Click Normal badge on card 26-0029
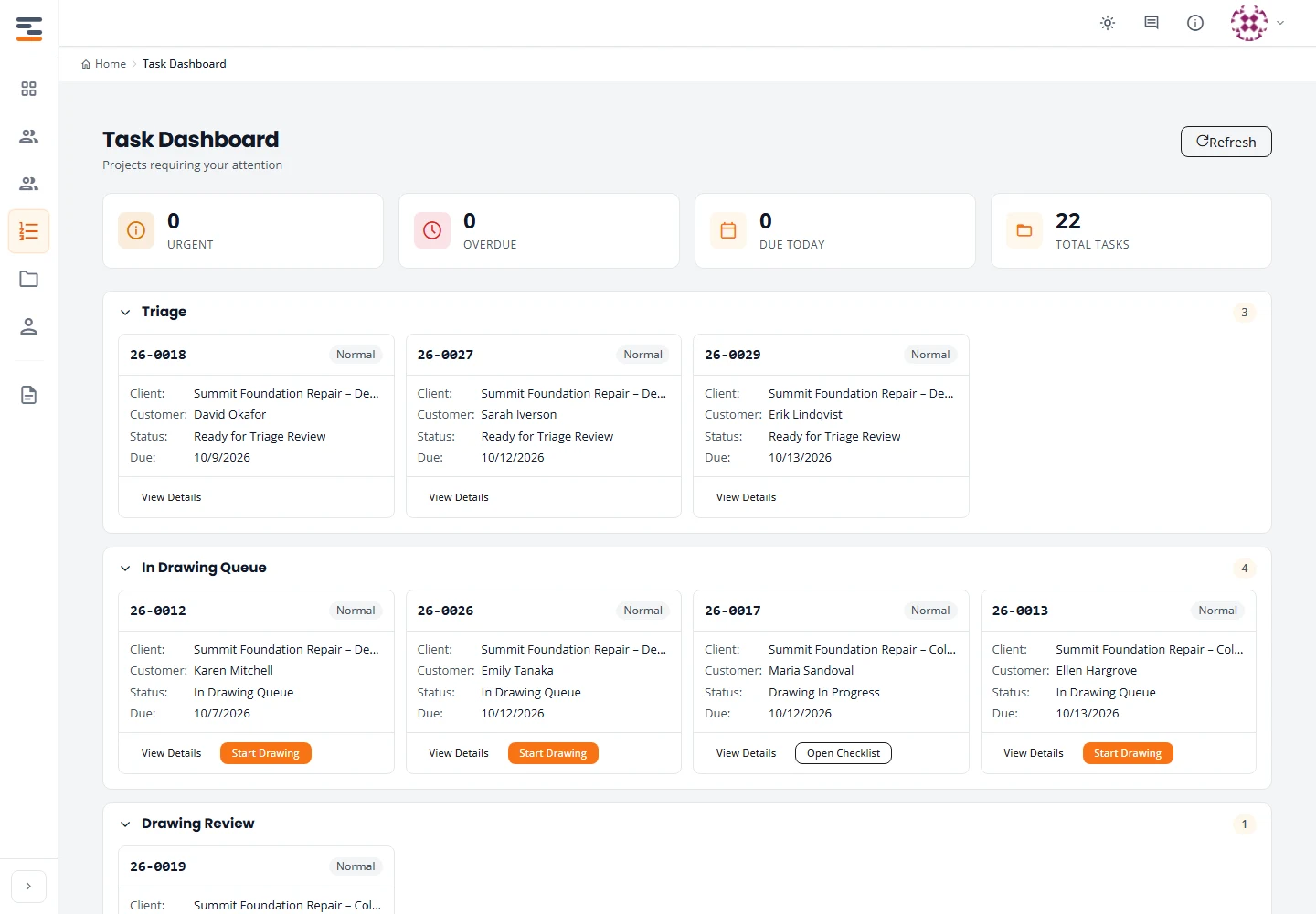The image size is (1316, 914). tap(930, 355)
